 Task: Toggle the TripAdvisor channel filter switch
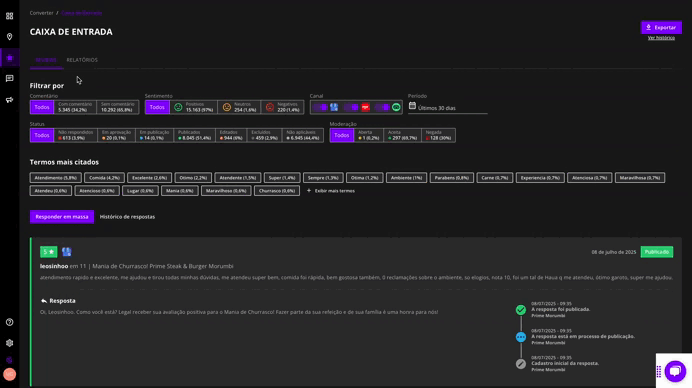tap(382, 107)
